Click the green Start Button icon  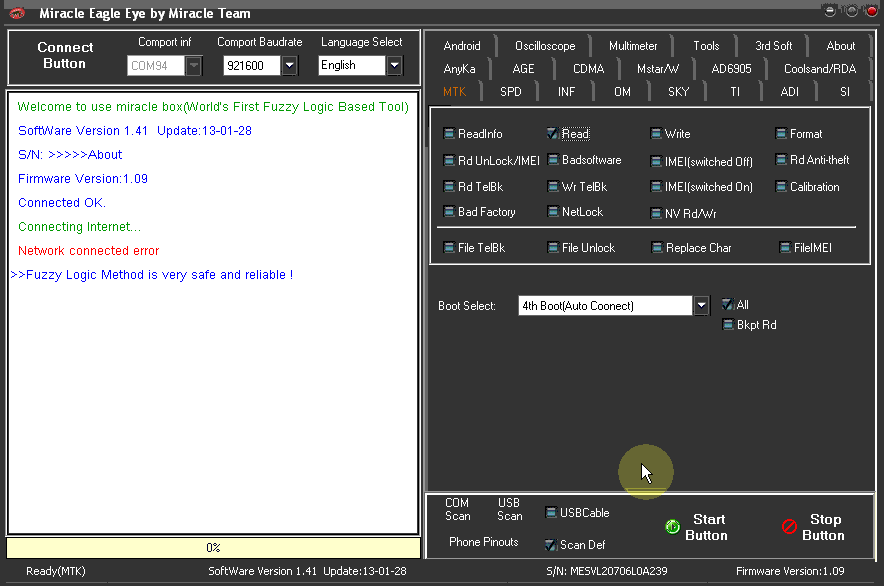tap(672, 527)
